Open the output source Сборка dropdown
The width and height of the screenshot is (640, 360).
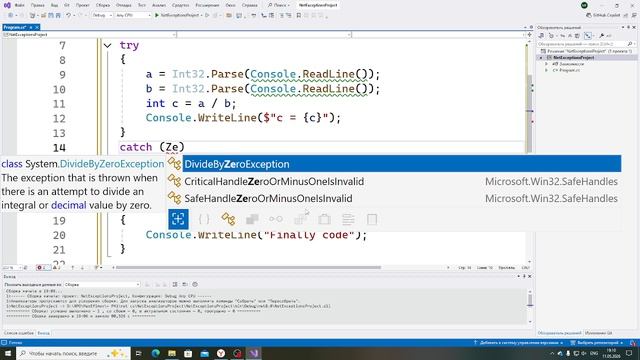tap(102, 284)
